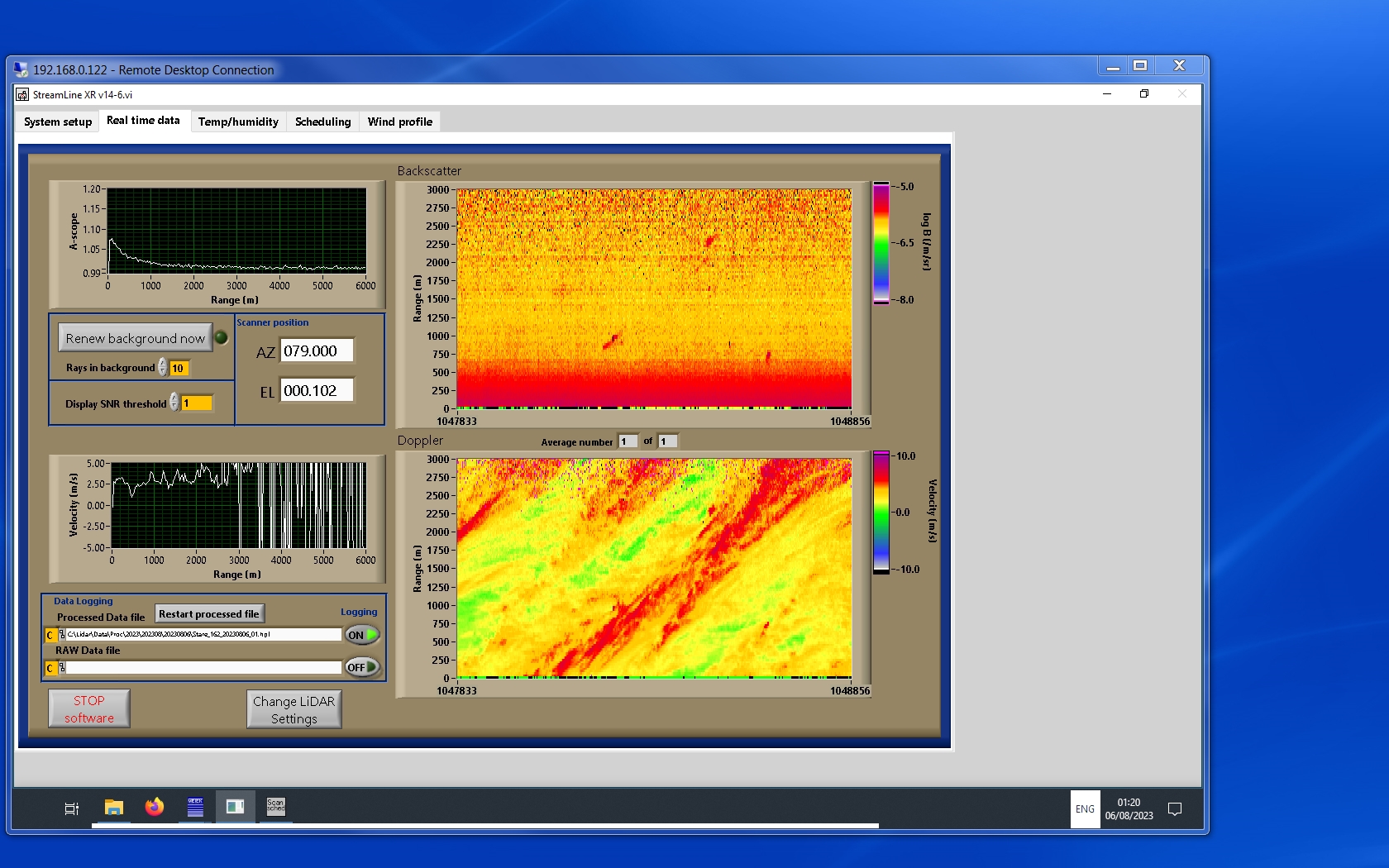Open the Temp/humidity tab
1389x868 pixels.
pyautogui.click(x=238, y=122)
